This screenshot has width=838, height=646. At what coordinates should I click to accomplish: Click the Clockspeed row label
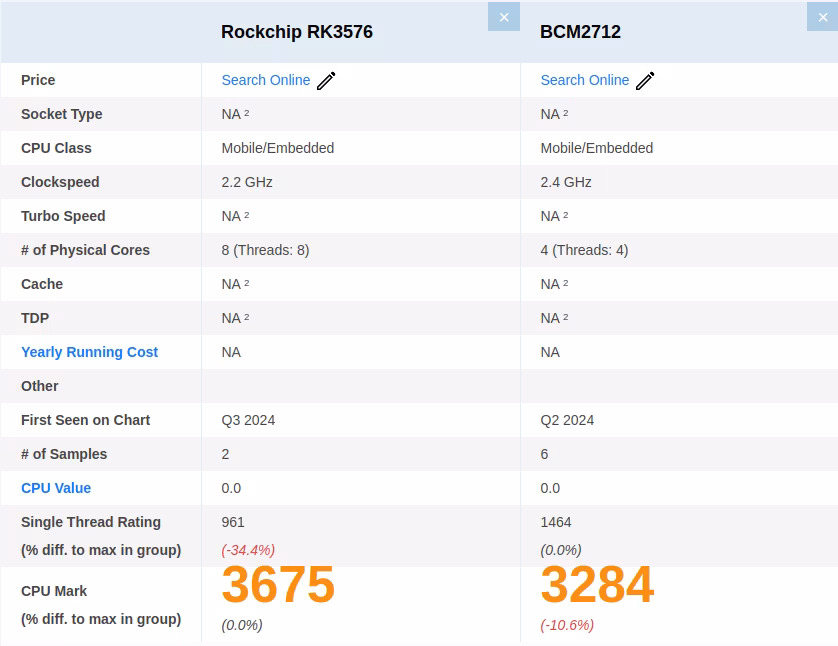point(60,182)
